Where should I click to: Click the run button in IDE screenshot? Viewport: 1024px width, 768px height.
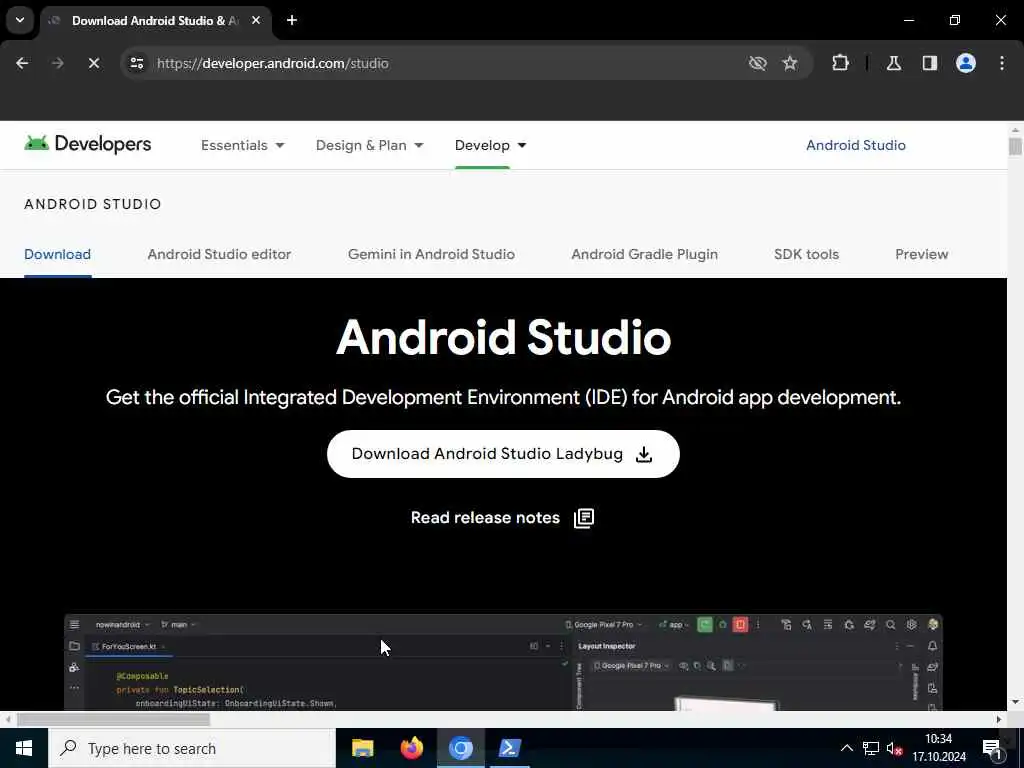coord(705,625)
